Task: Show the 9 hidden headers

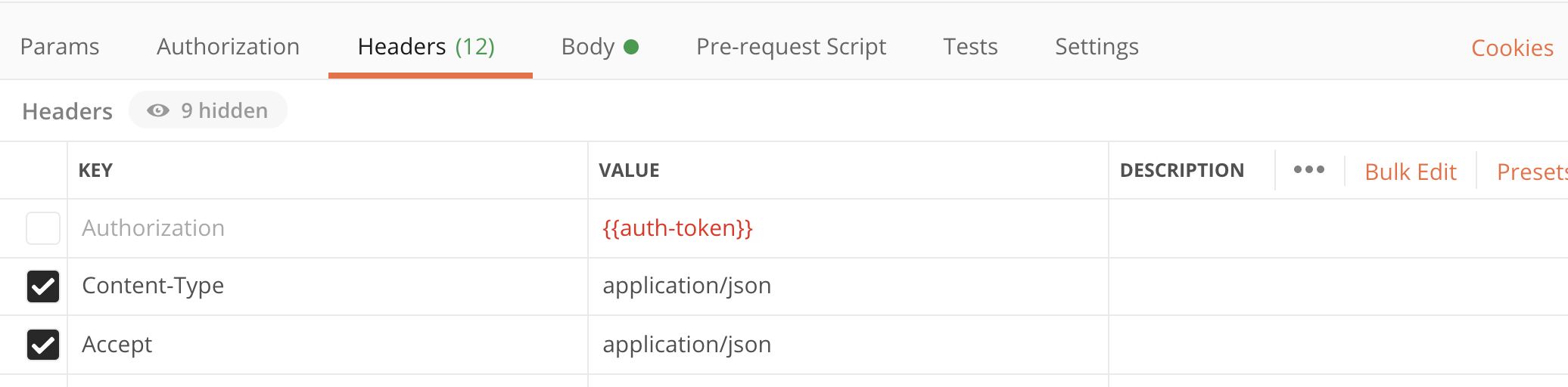Action: [x=208, y=110]
